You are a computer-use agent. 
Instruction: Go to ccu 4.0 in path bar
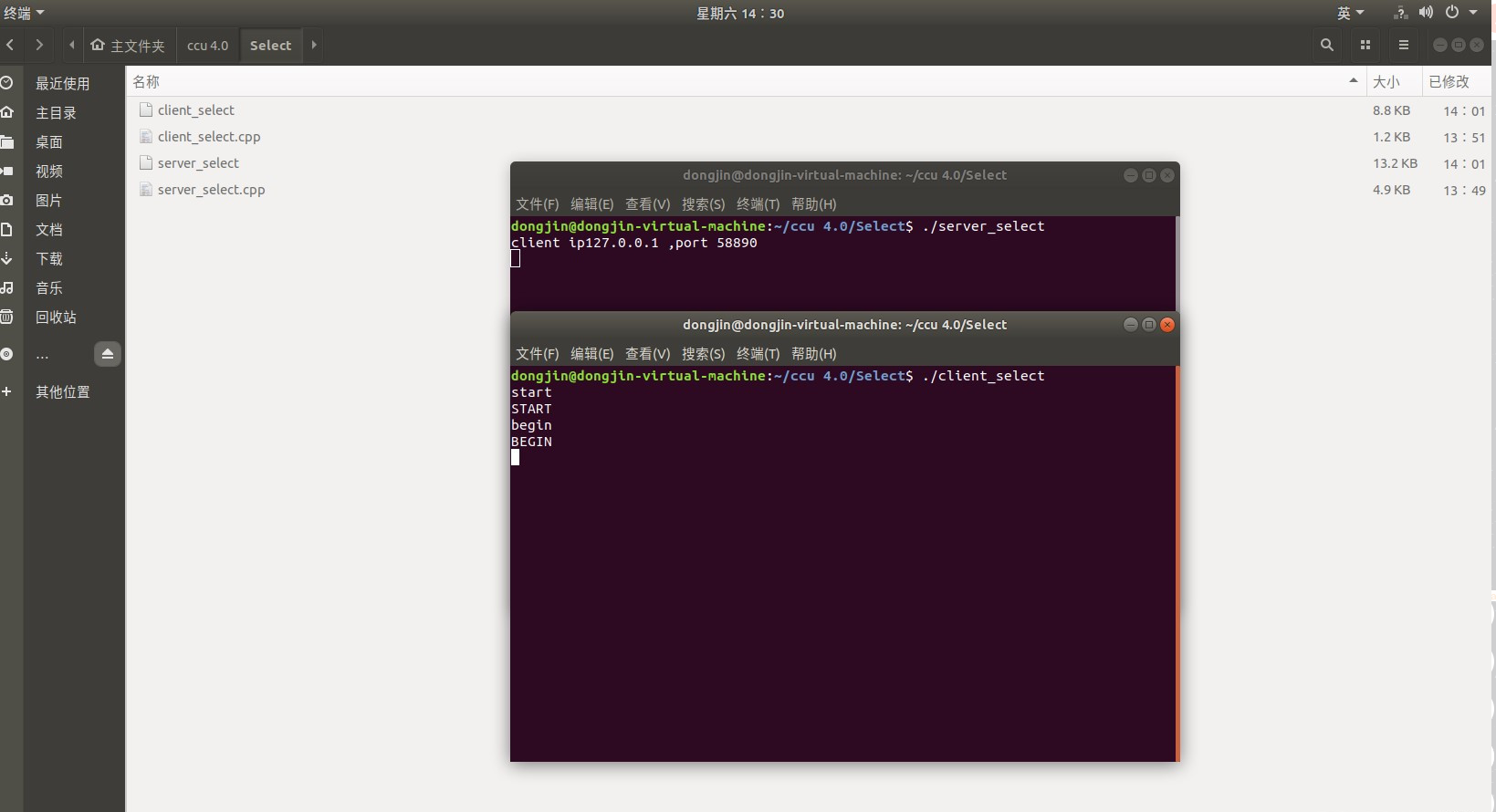coord(207,45)
